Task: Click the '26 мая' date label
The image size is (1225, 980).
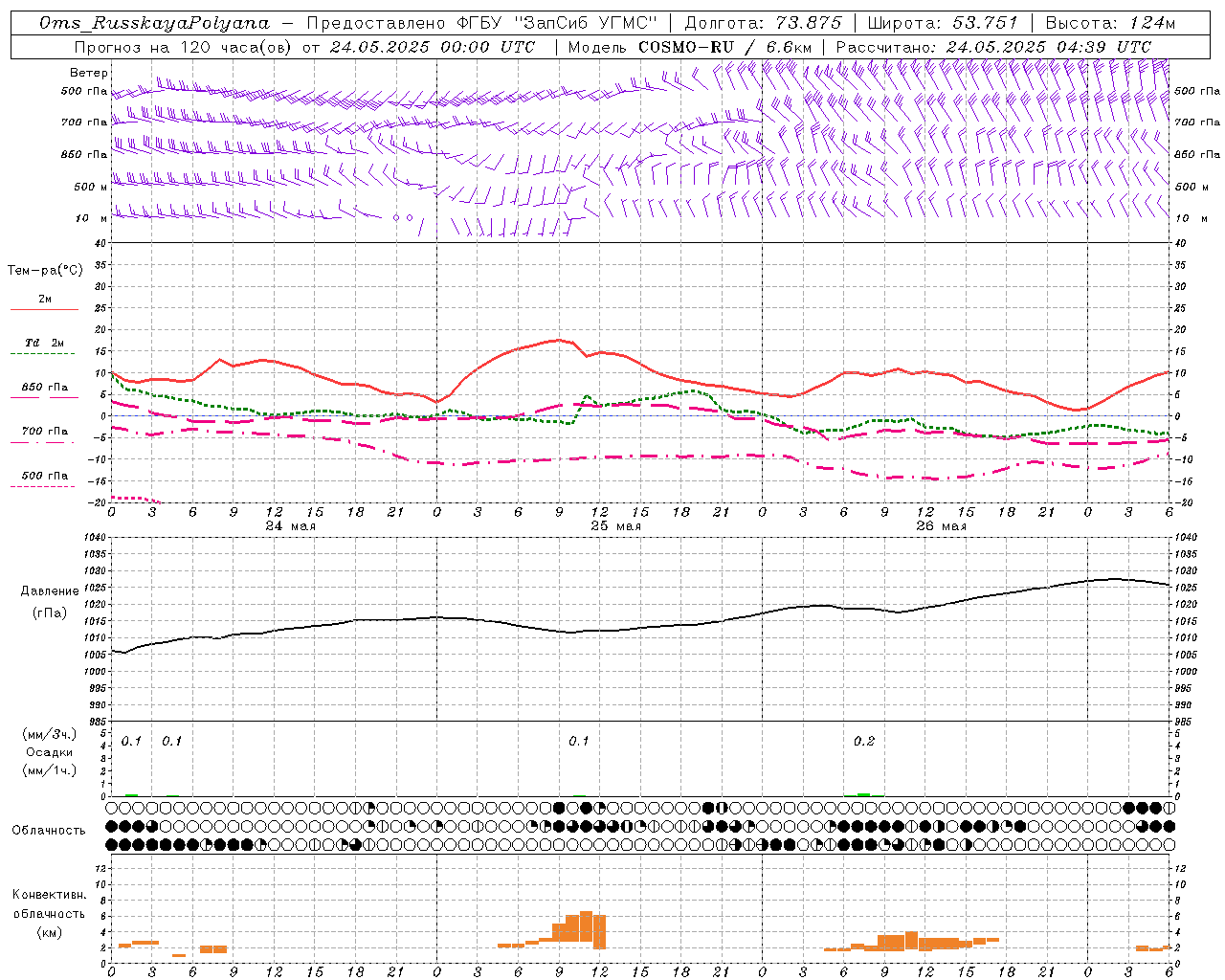Action: (941, 526)
